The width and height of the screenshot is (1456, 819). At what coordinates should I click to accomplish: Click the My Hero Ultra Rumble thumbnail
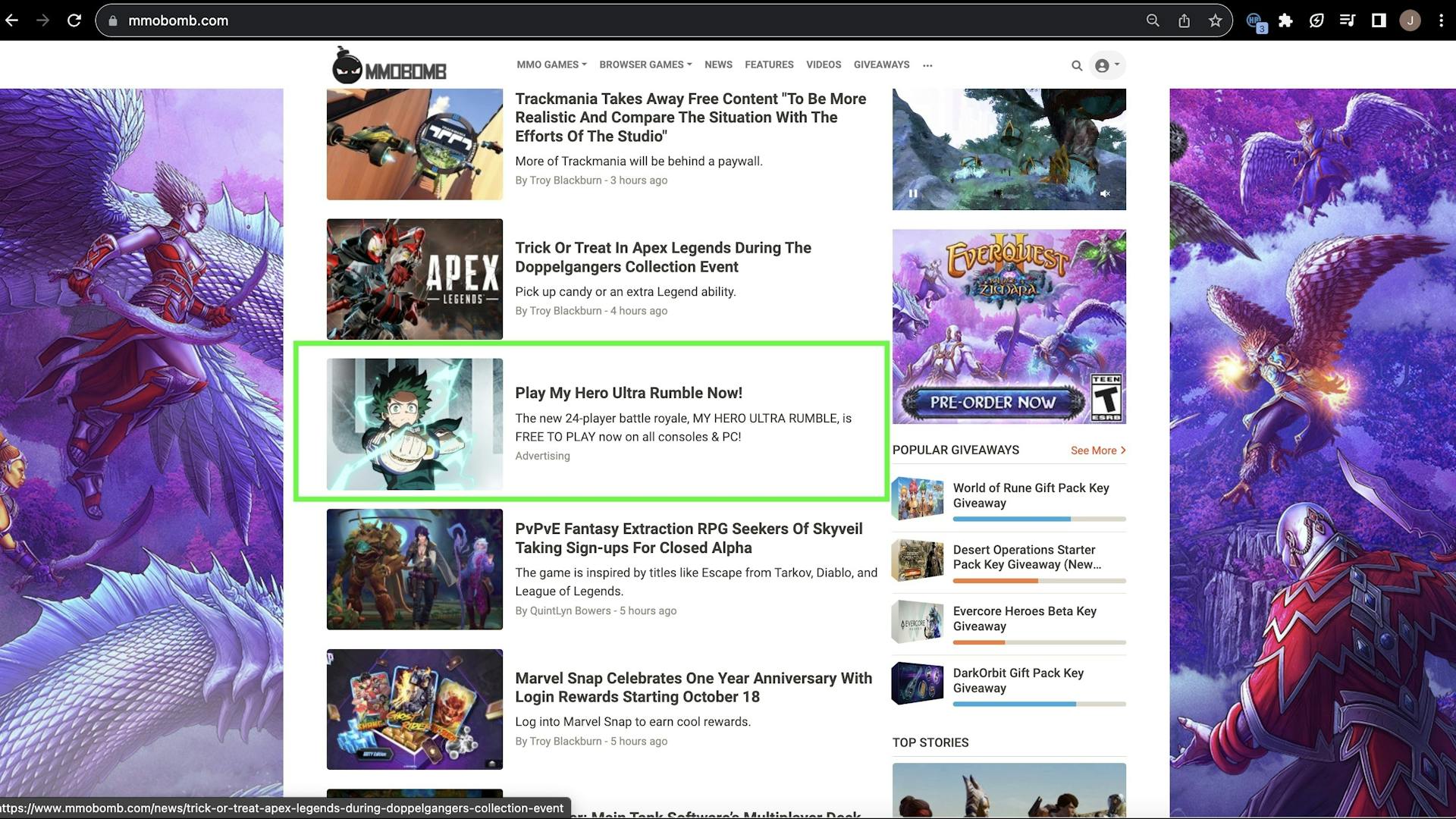pos(414,424)
